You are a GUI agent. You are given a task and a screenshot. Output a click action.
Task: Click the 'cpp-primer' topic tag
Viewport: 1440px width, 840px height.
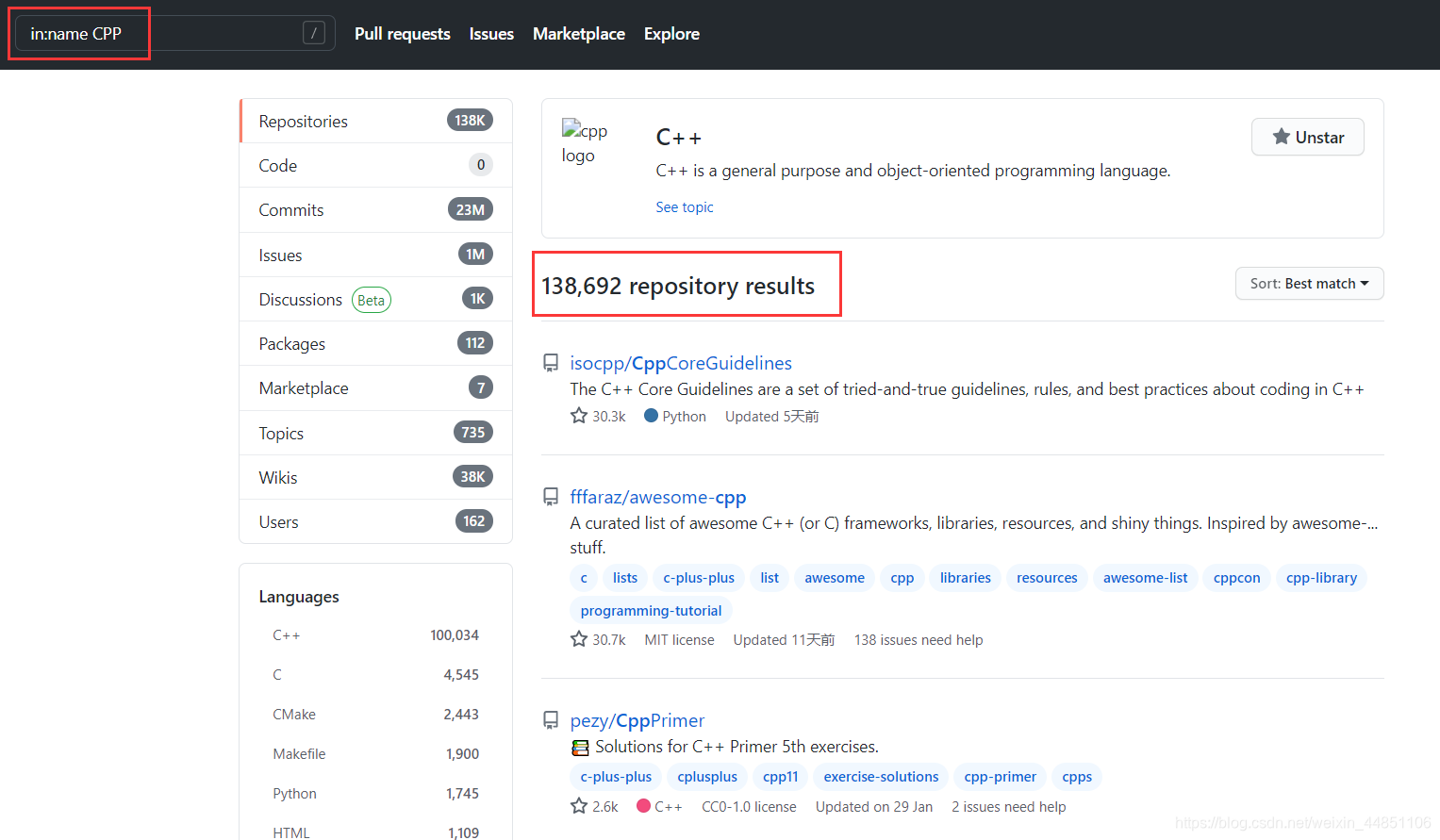[x=1001, y=777]
